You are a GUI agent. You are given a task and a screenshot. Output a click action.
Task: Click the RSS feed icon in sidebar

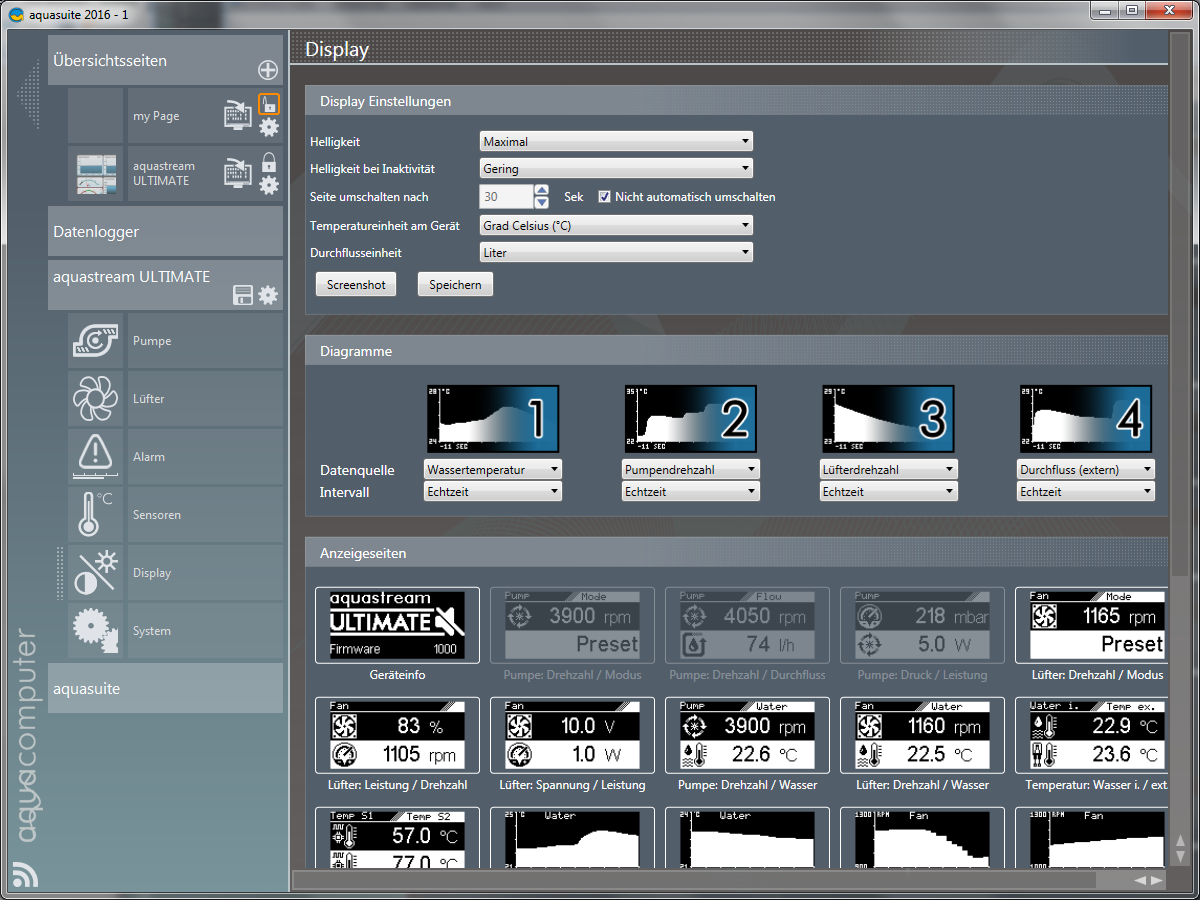click(x=25, y=873)
